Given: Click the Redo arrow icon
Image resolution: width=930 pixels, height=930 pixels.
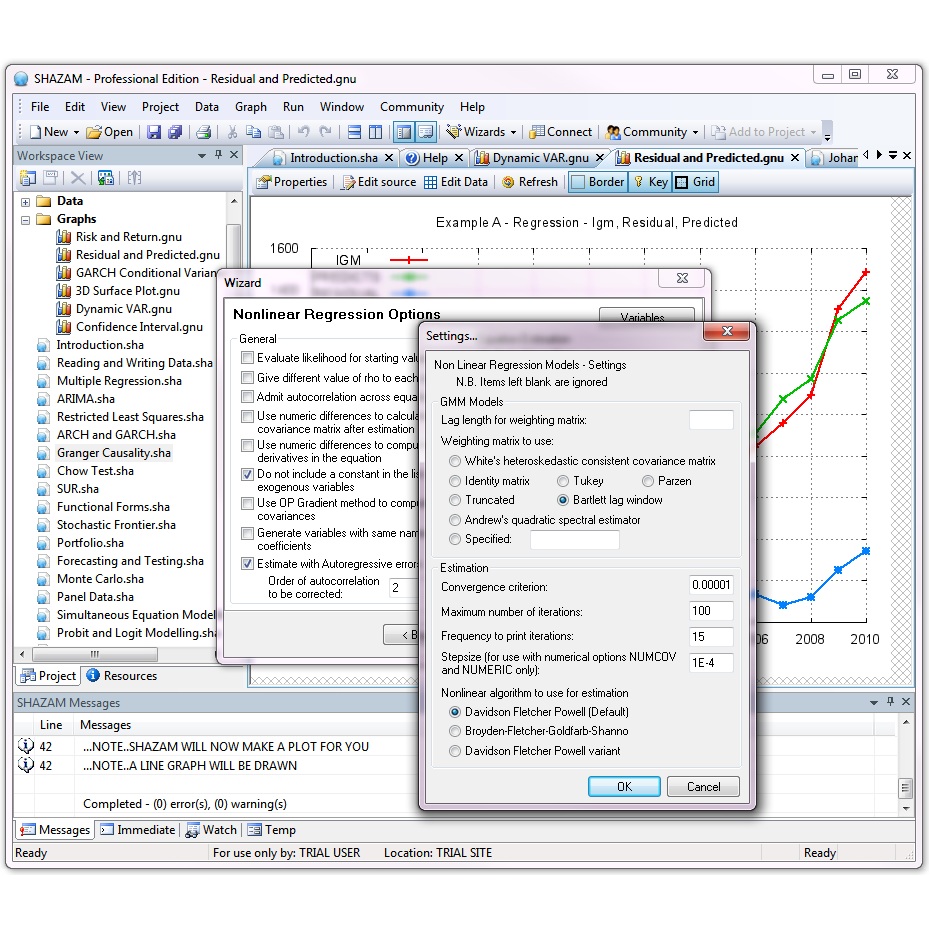Looking at the screenshot, I should [325, 132].
